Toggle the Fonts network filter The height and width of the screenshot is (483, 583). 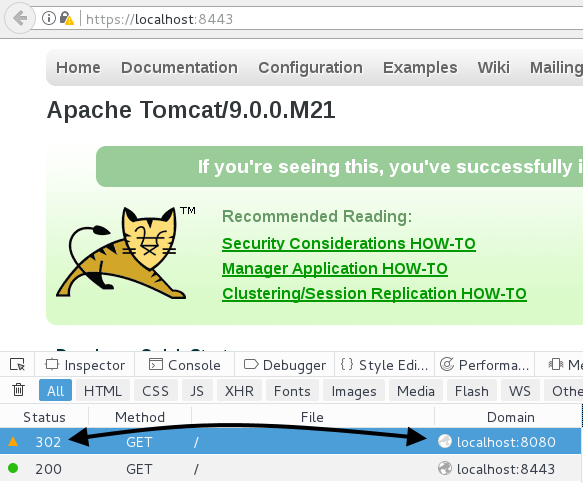coord(292,390)
